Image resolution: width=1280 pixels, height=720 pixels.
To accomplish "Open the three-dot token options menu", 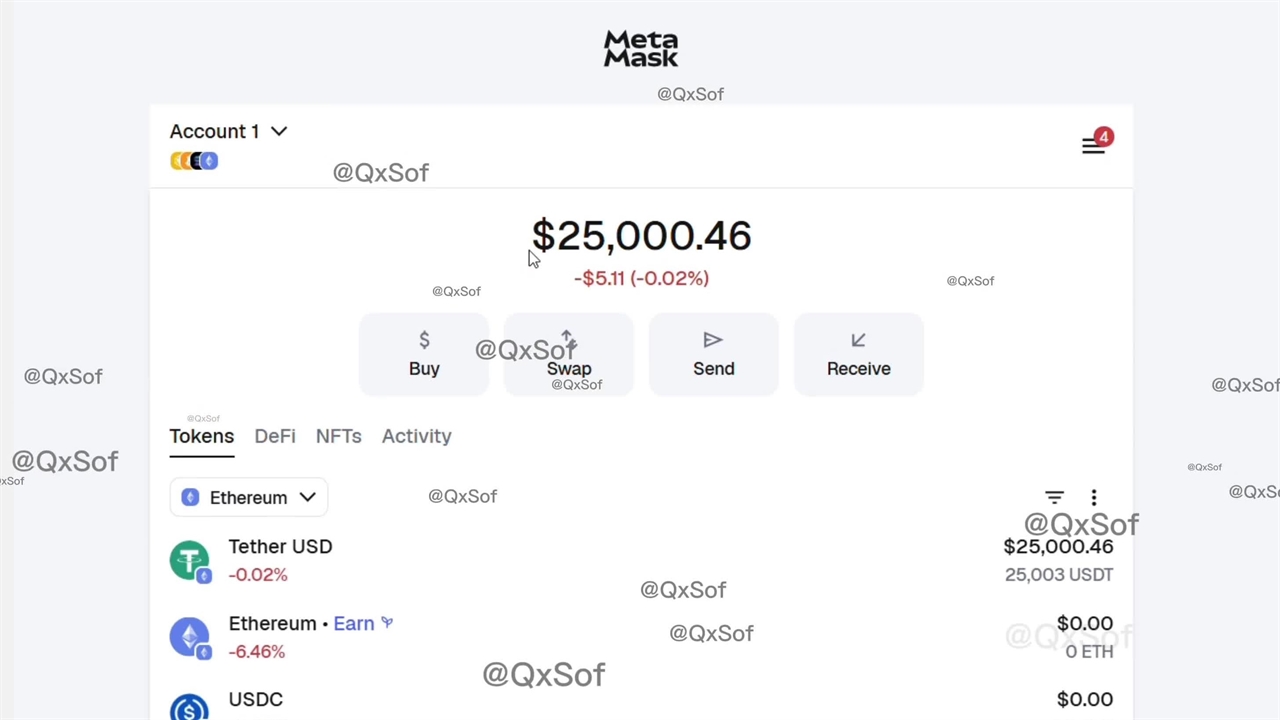I will [x=1094, y=497].
